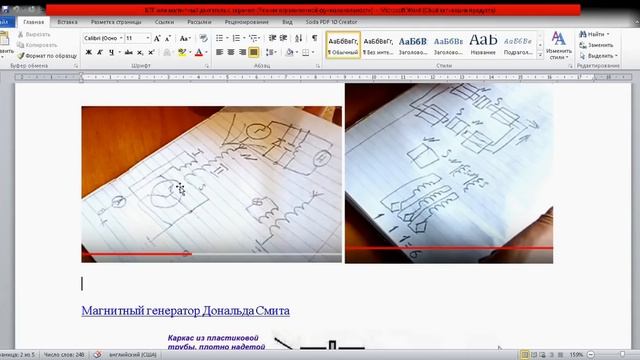Increase font size with grow font button

(157, 38)
